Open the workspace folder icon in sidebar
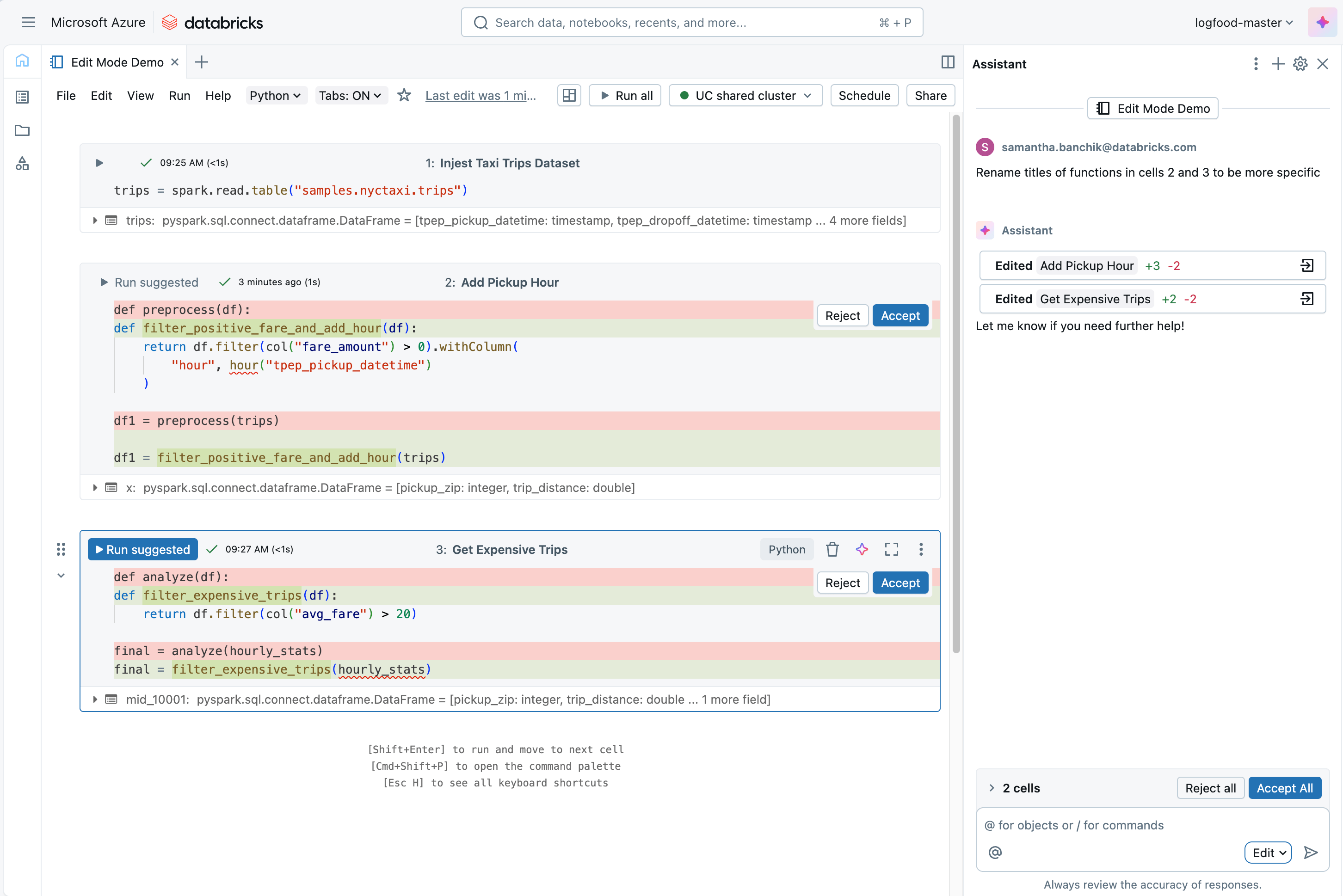This screenshot has height=896, width=1343. click(x=22, y=130)
